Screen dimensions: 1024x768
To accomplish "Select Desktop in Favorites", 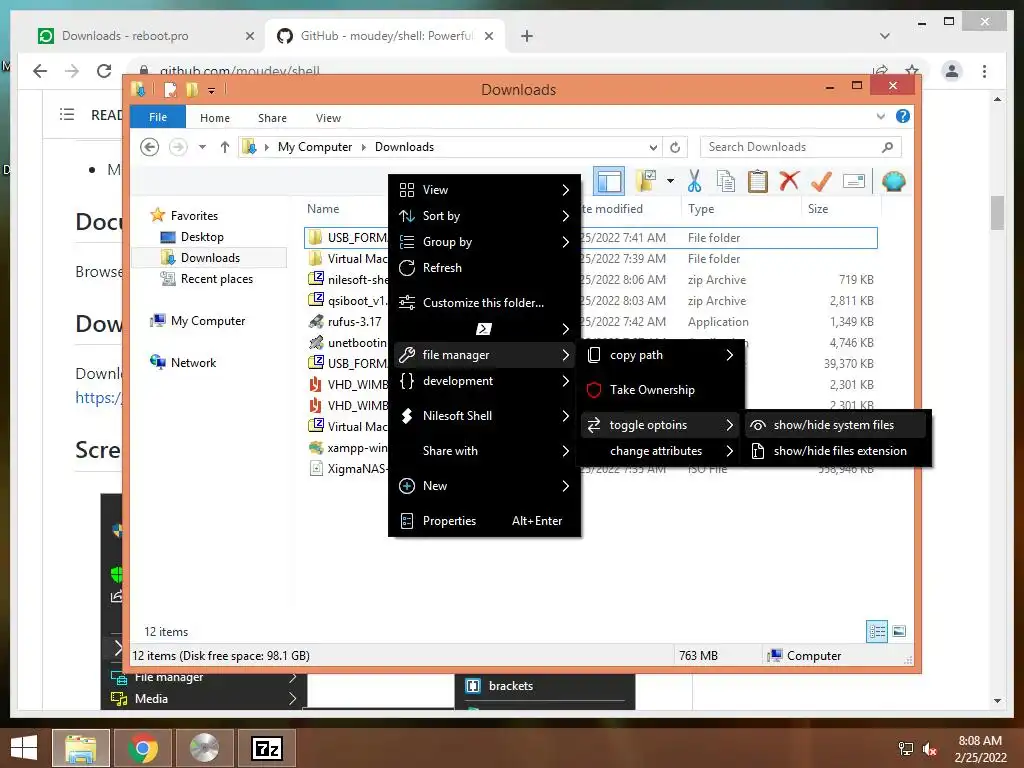I will pyautogui.click(x=202, y=237).
